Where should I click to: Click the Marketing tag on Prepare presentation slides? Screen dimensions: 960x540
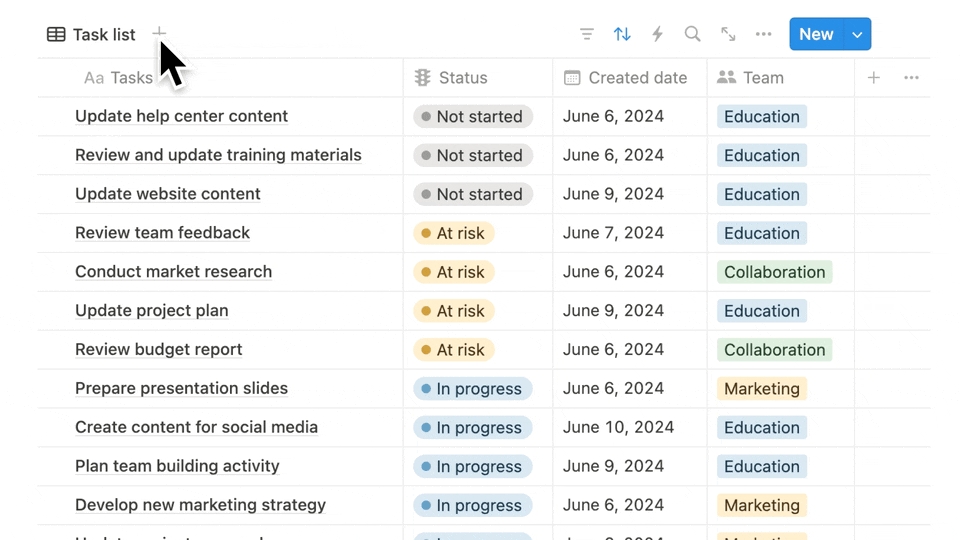point(761,389)
